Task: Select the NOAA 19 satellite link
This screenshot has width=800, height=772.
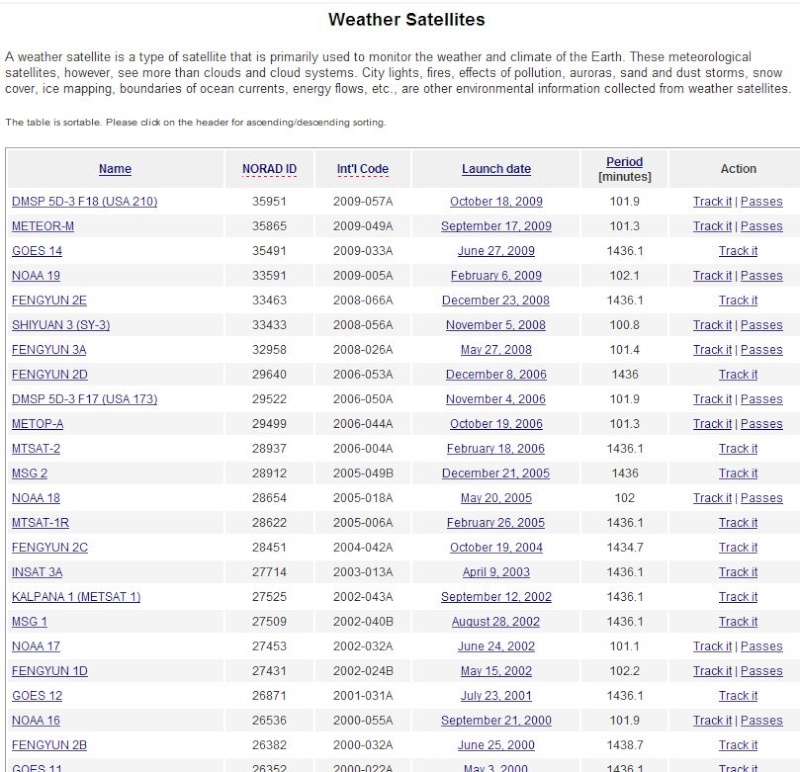Action: [36, 276]
